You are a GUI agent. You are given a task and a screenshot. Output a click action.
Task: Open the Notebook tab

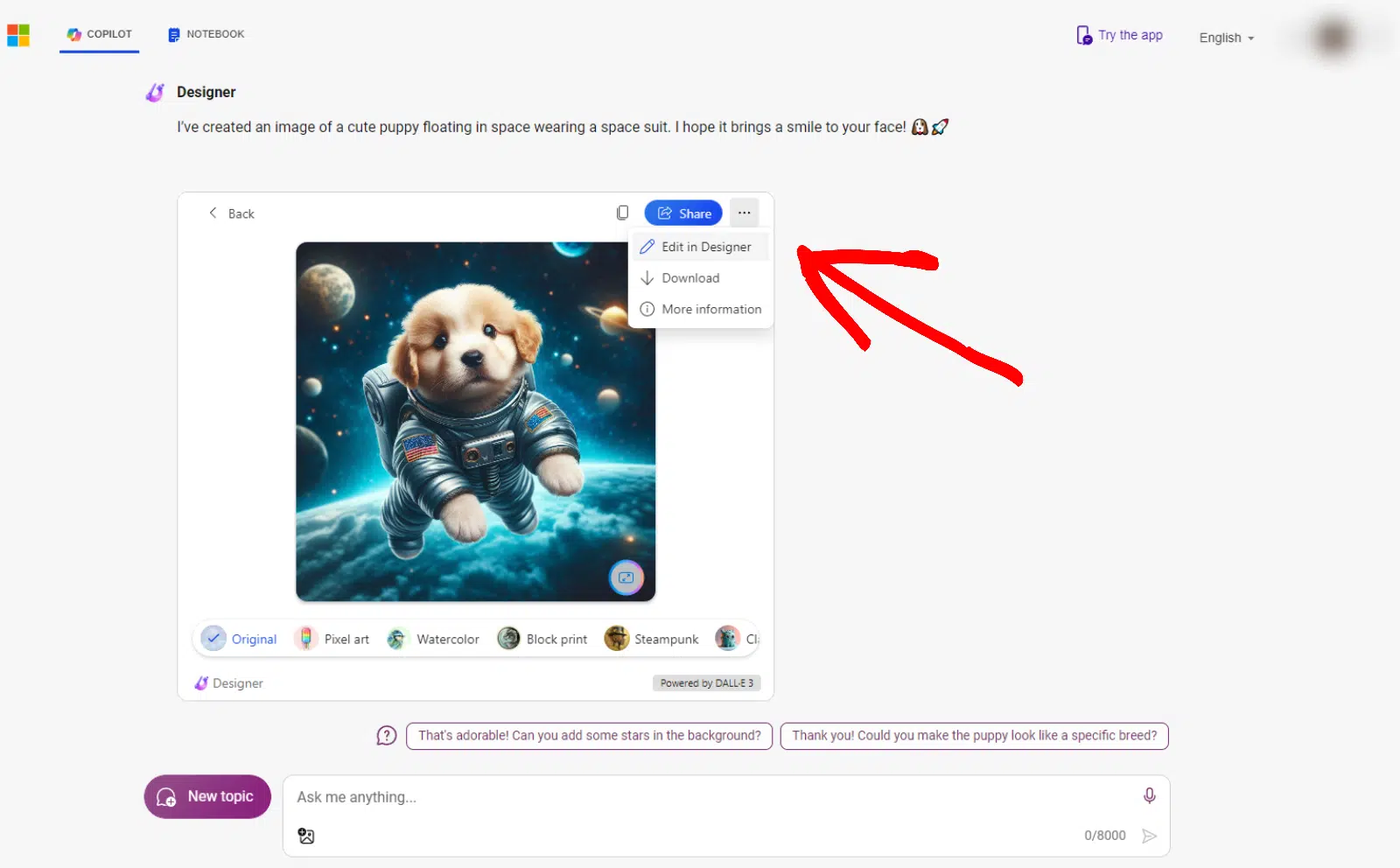point(206,34)
